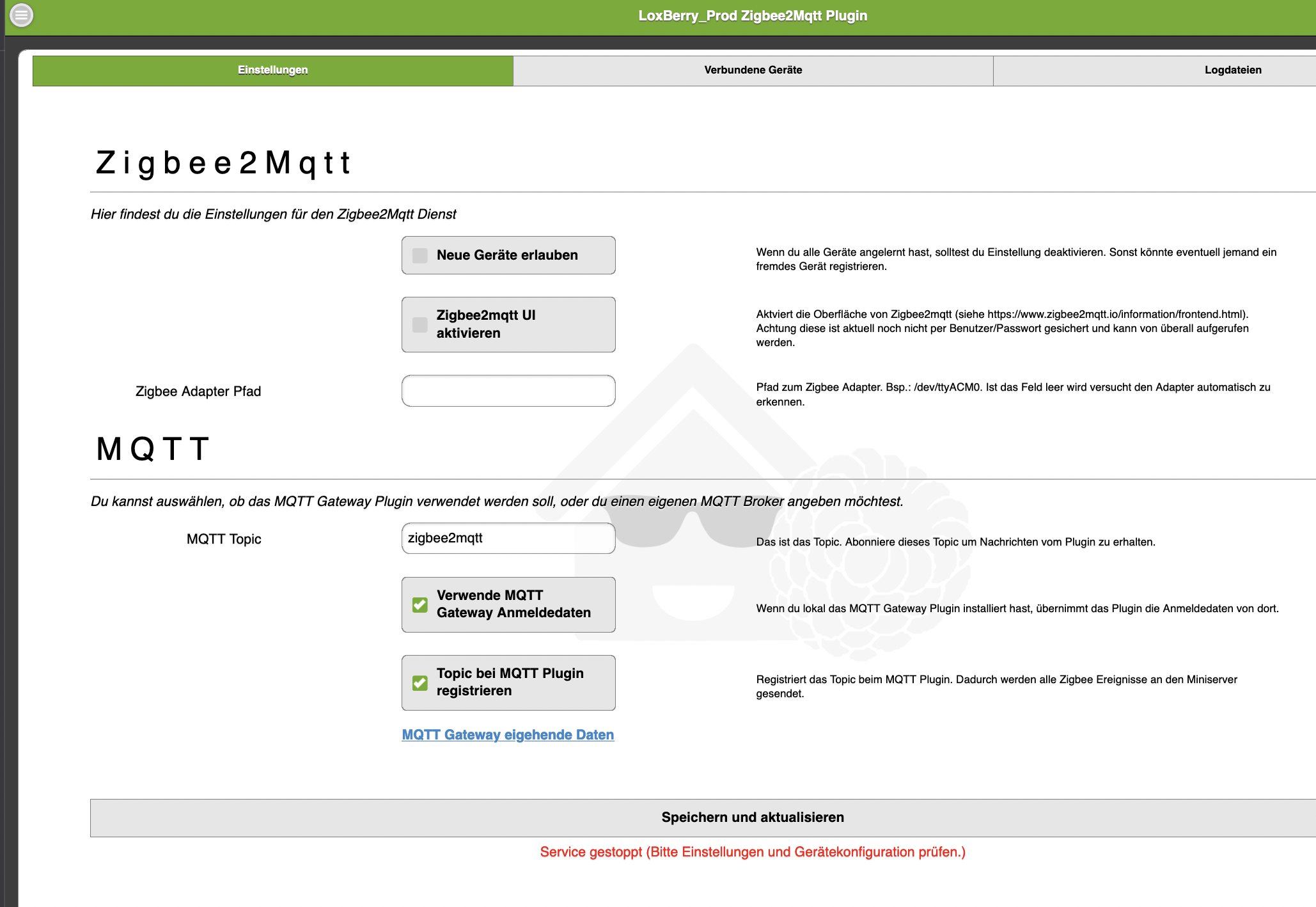Click the MQTT section heading
Viewport: 1316px width, 907px height.
tap(153, 449)
